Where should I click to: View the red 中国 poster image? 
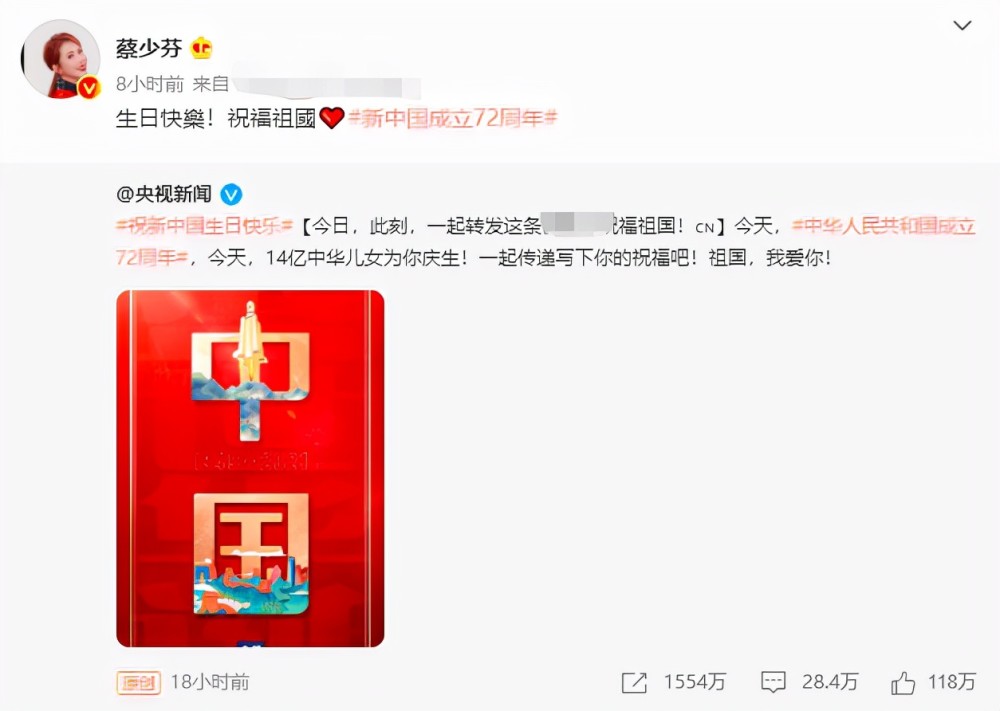click(x=250, y=469)
